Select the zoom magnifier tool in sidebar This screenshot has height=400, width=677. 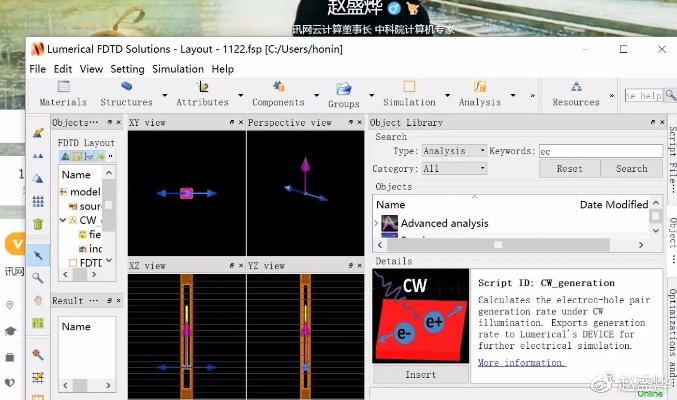point(38,277)
